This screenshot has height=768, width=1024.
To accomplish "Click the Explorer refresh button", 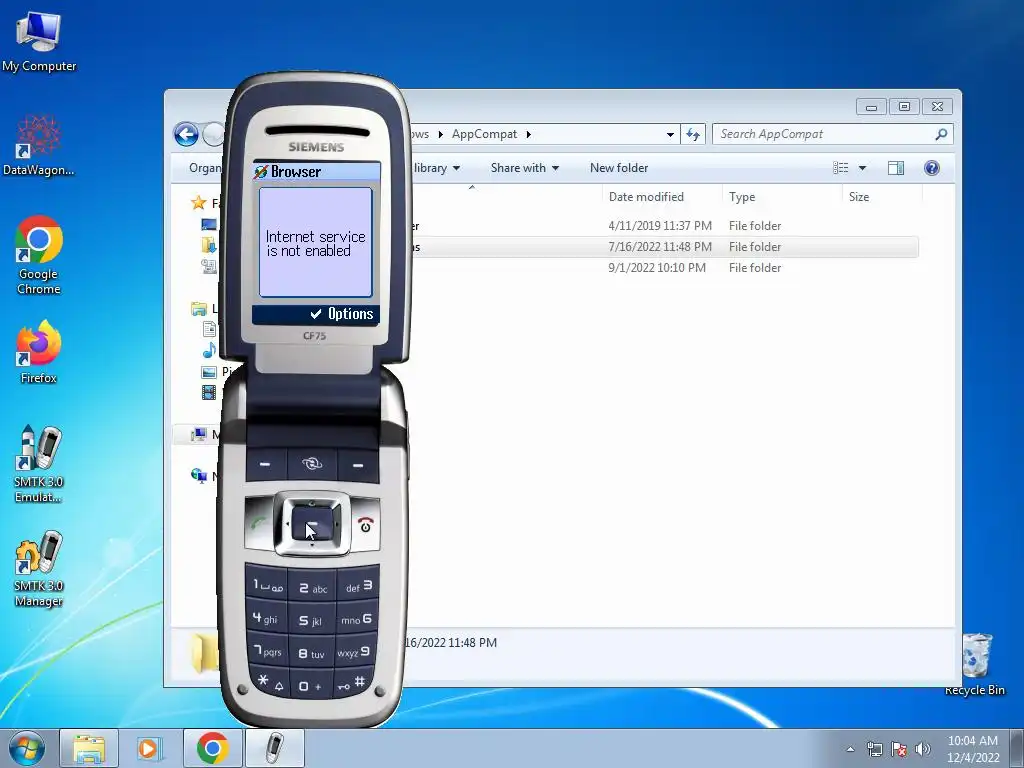I will point(693,135).
